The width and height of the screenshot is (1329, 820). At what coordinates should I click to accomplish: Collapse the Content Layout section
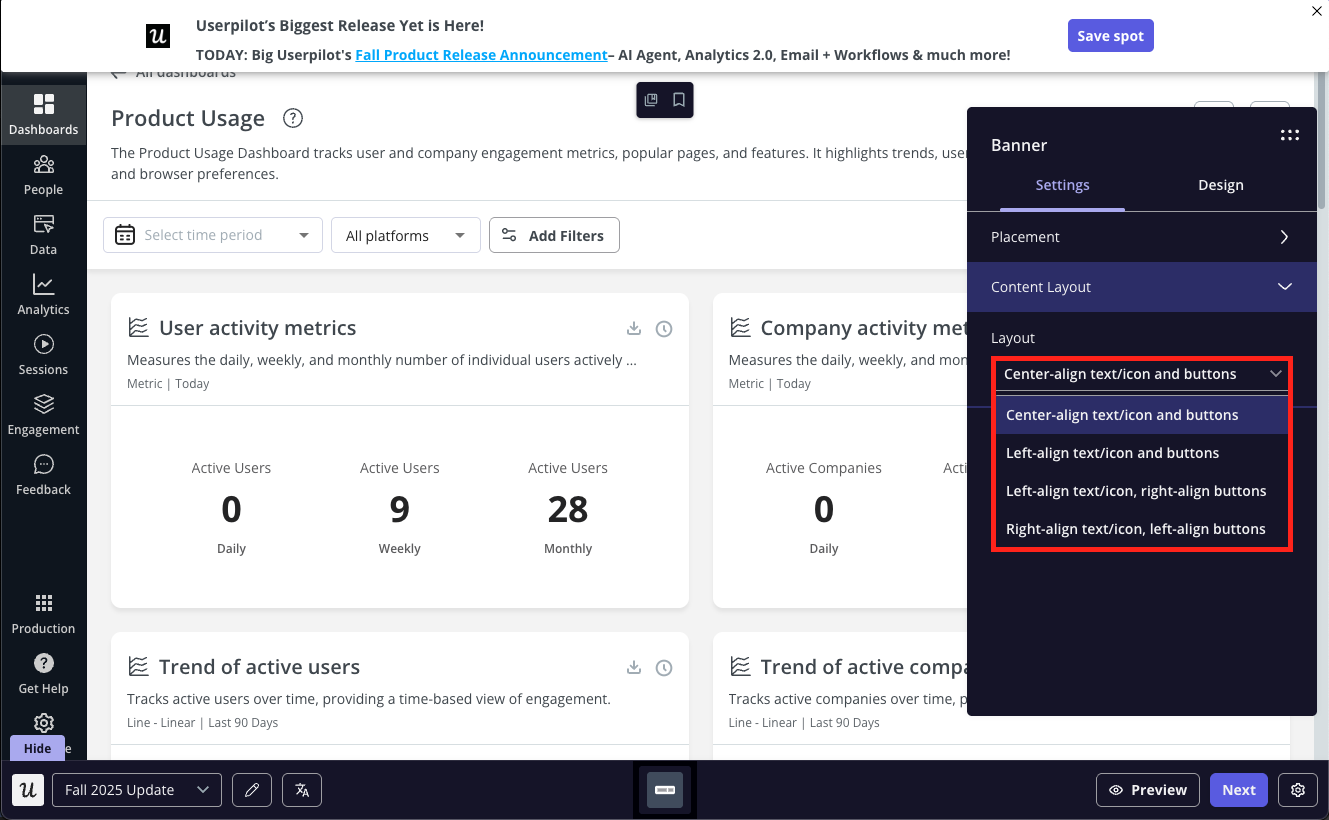click(1142, 287)
